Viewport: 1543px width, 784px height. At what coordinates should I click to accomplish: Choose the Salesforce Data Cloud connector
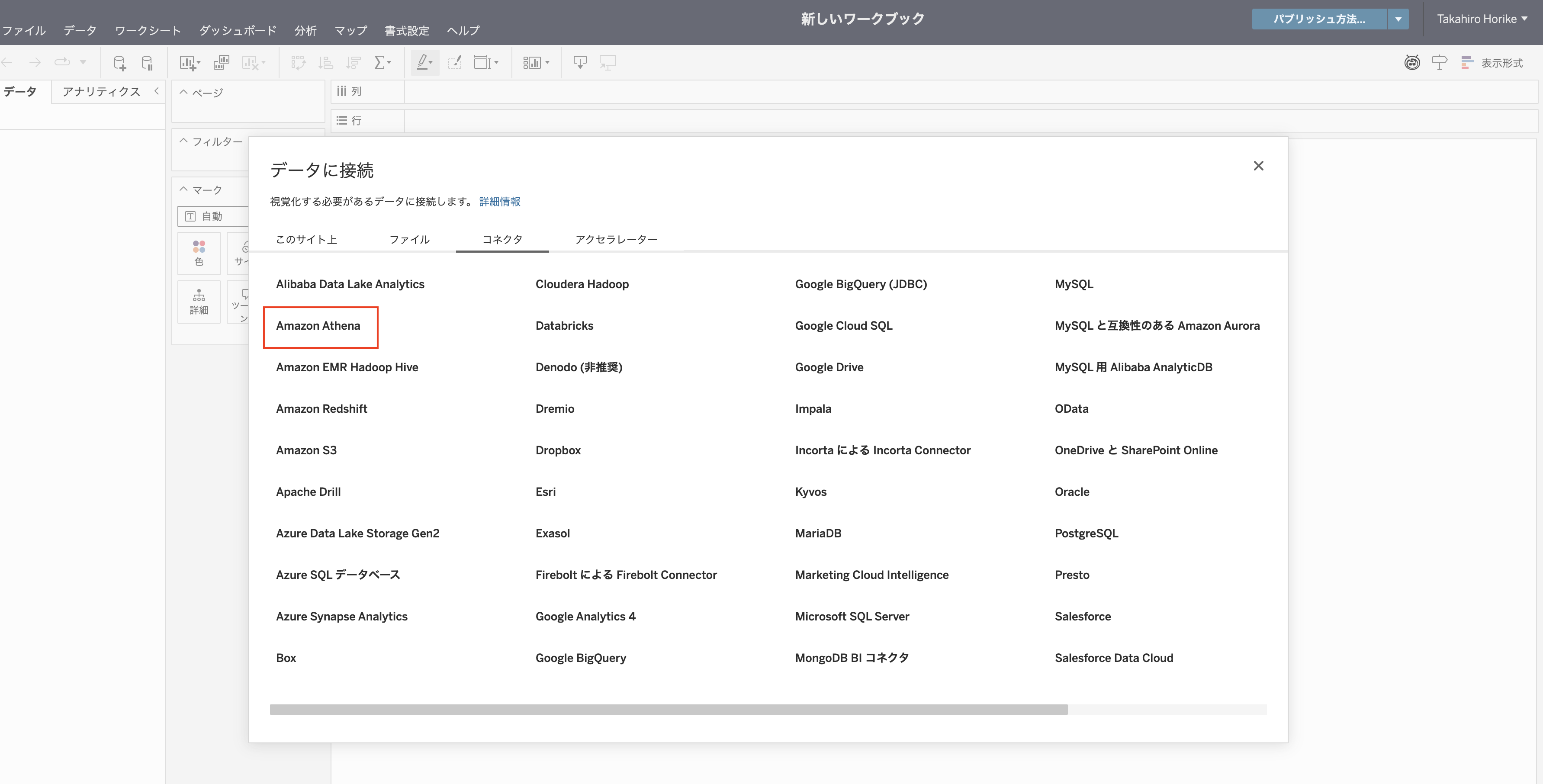[1113, 658]
